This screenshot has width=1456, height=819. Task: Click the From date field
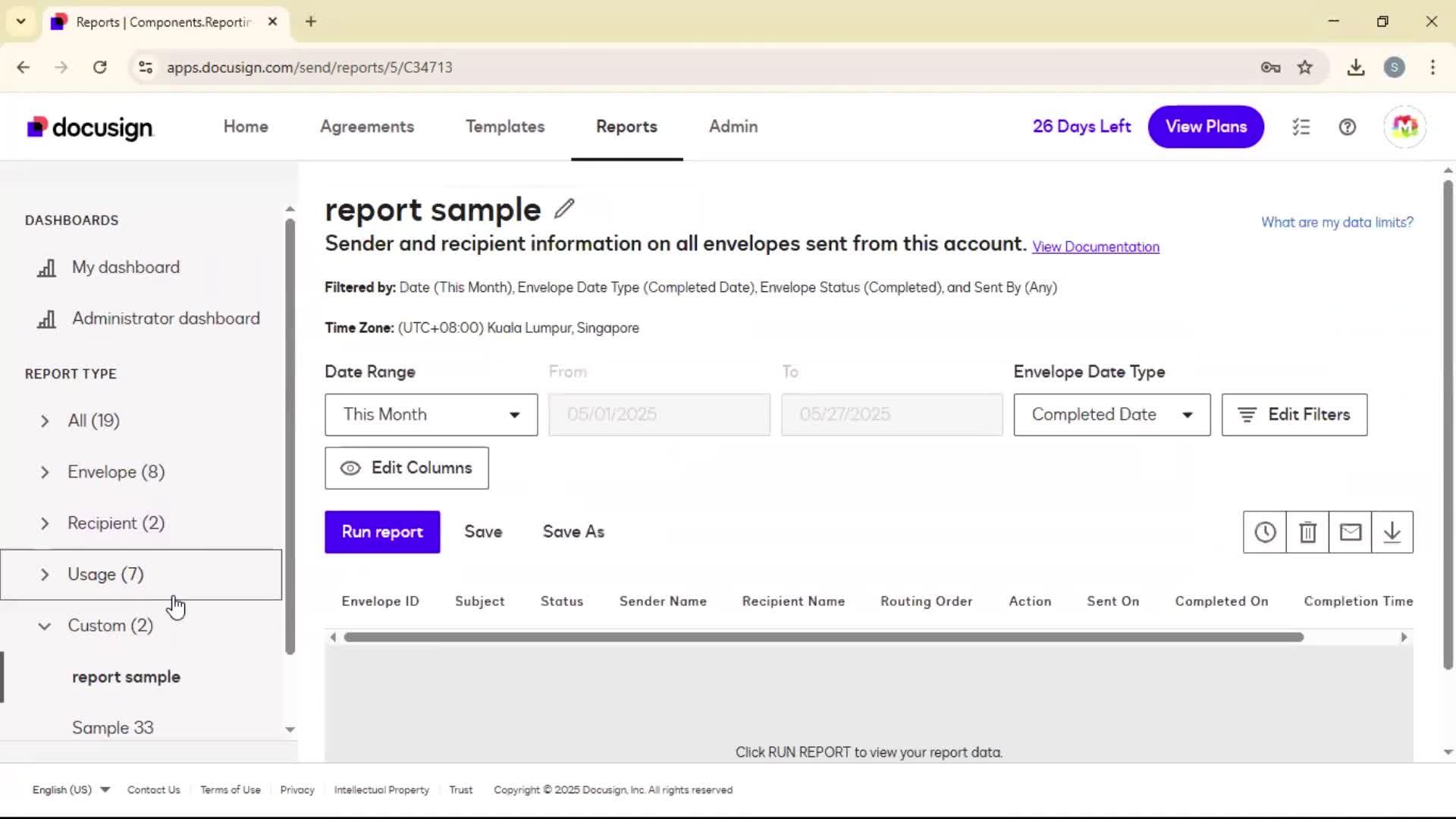[x=659, y=415]
